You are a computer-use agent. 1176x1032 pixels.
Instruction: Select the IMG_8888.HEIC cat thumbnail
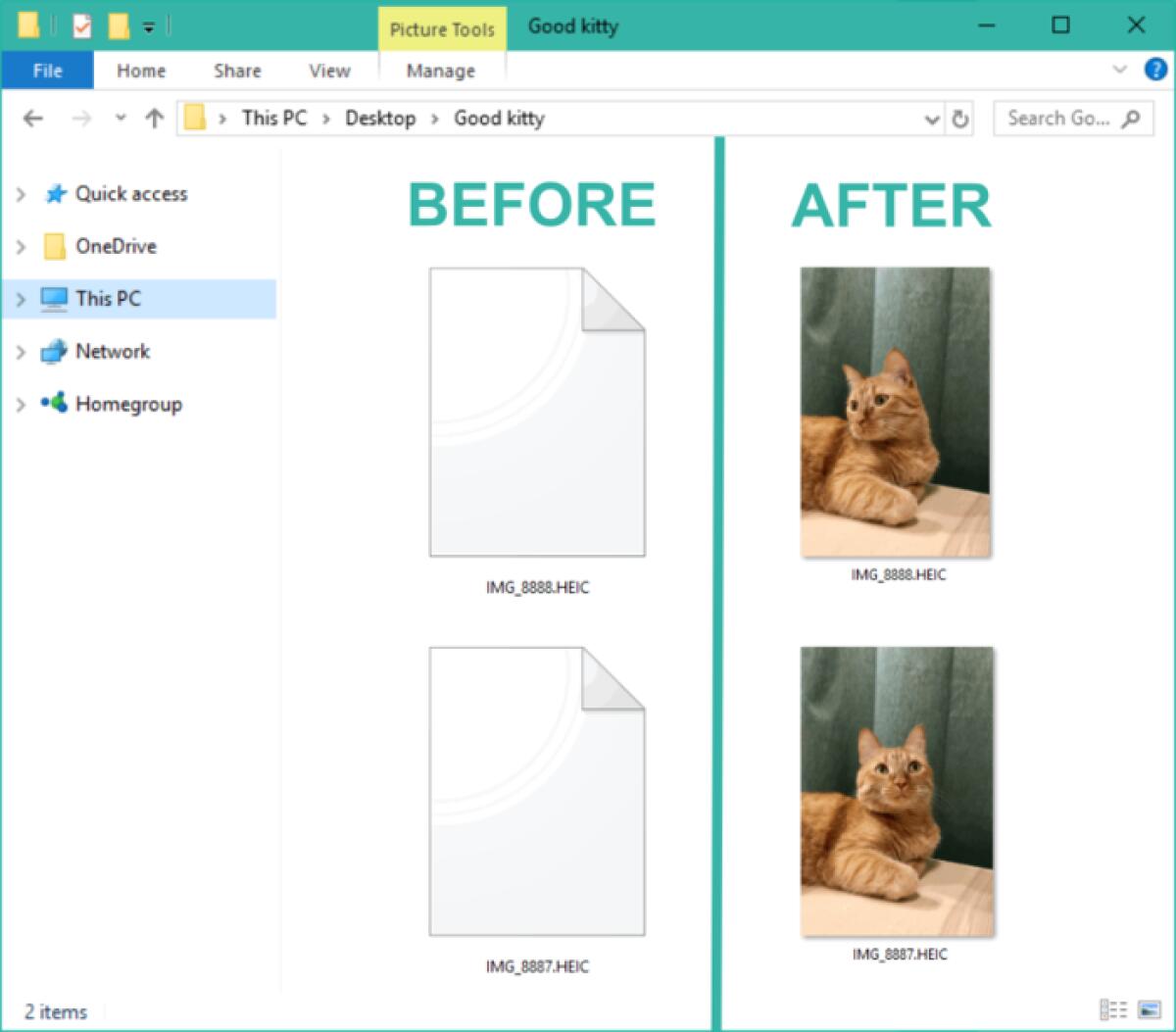tap(895, 412)
